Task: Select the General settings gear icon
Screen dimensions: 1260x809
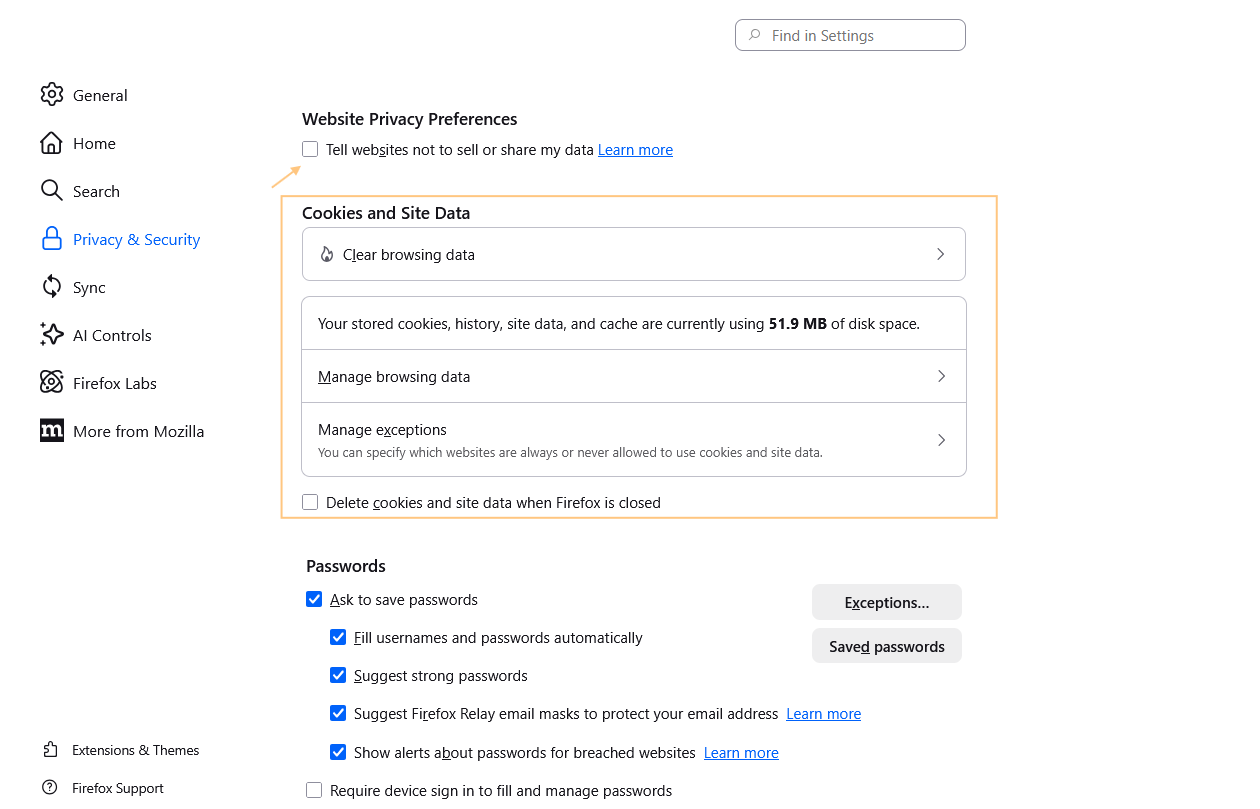Action: pos(52,94)
